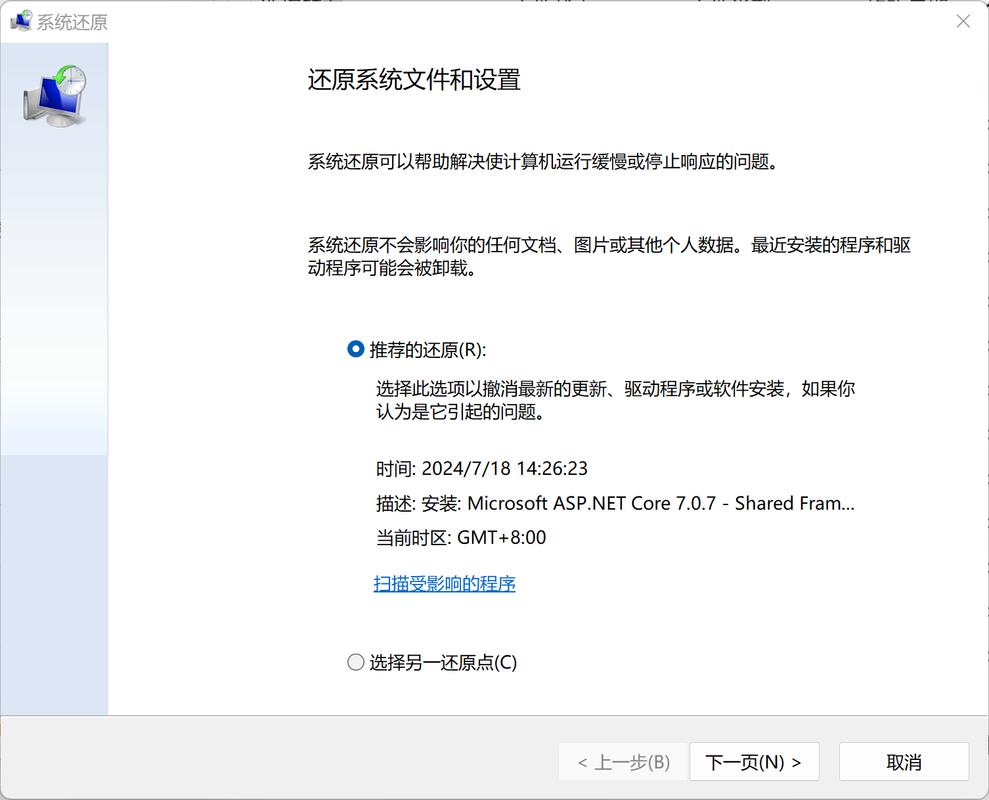
Task: Click the paragraph about 文档、图片或其他个人数据
Action: pos(609,257)
